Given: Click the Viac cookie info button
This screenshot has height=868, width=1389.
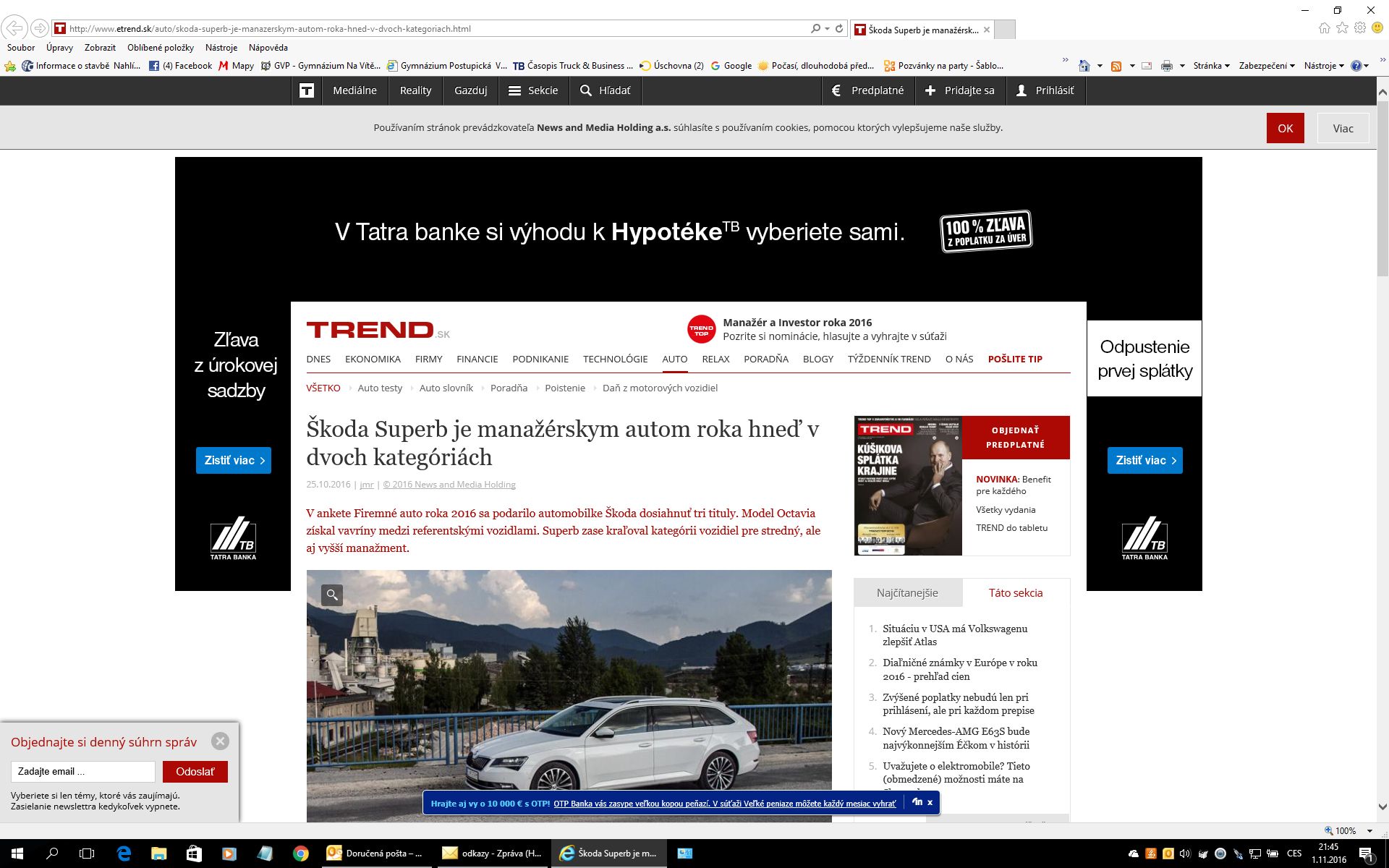Looking at the screenshot, I should (1343, 128).
